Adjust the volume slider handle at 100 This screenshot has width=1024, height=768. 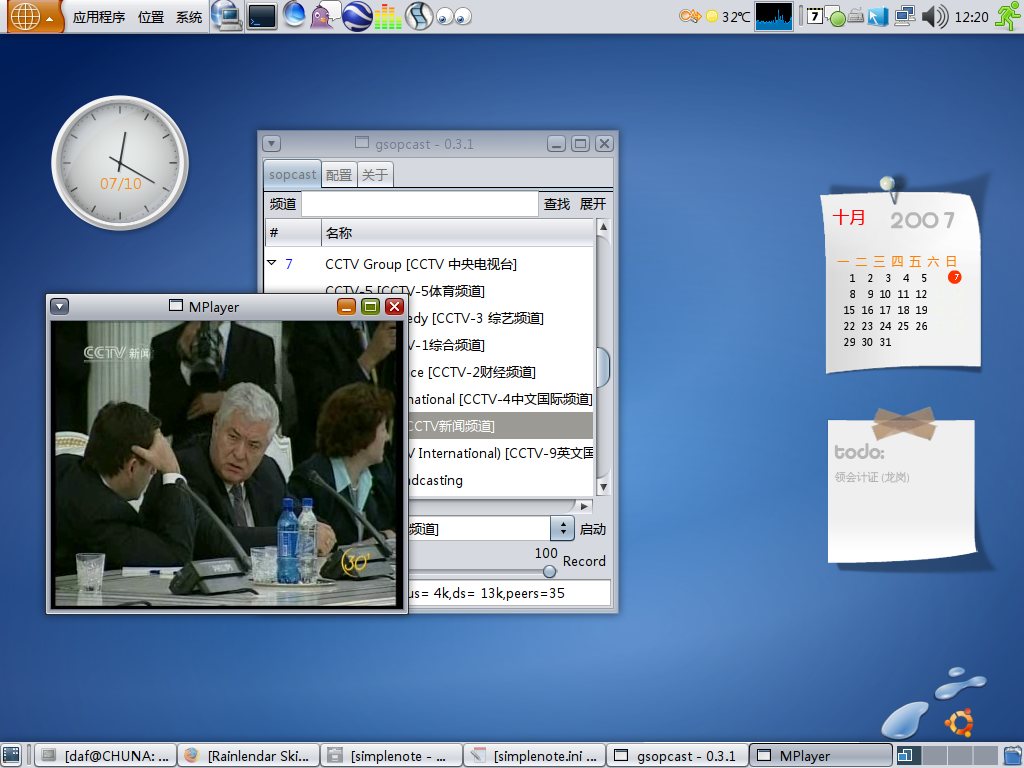(x=550, y=571)
